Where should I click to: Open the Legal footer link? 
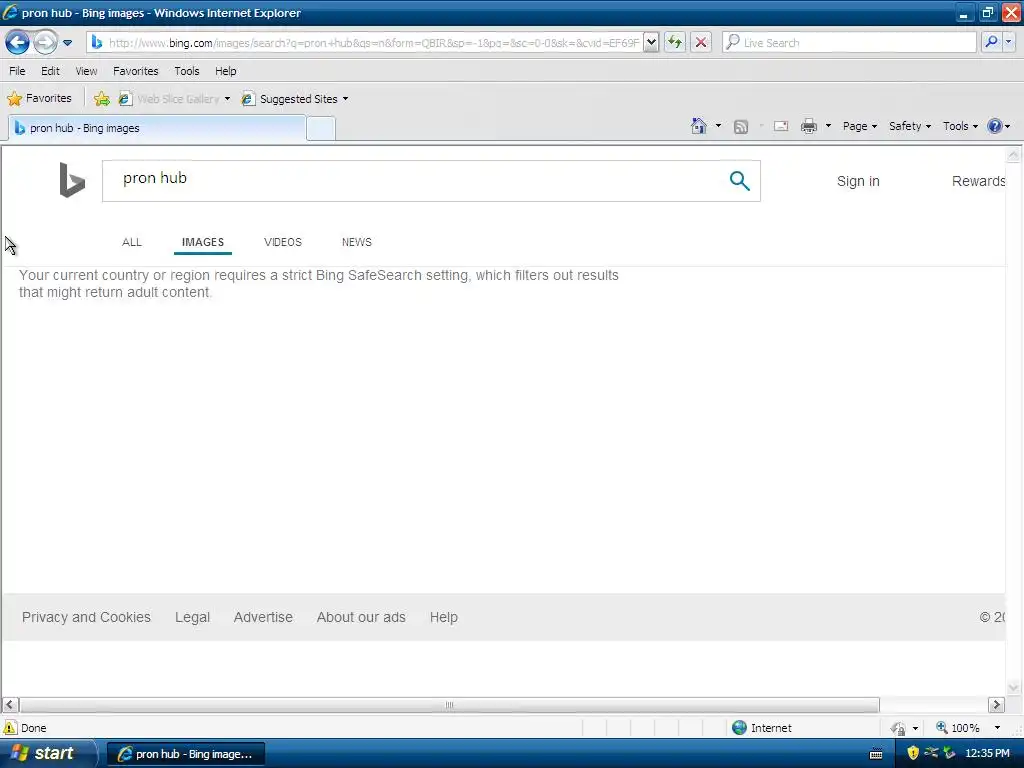point(192,617)
